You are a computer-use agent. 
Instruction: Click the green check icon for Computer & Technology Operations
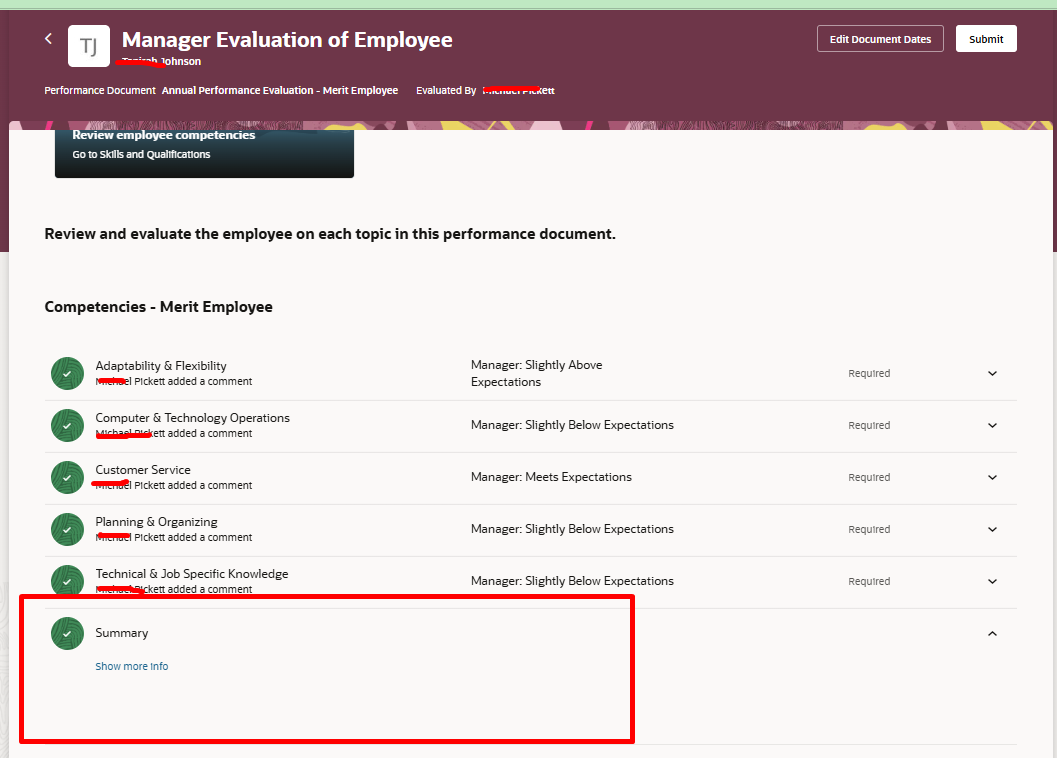[67, 426]
